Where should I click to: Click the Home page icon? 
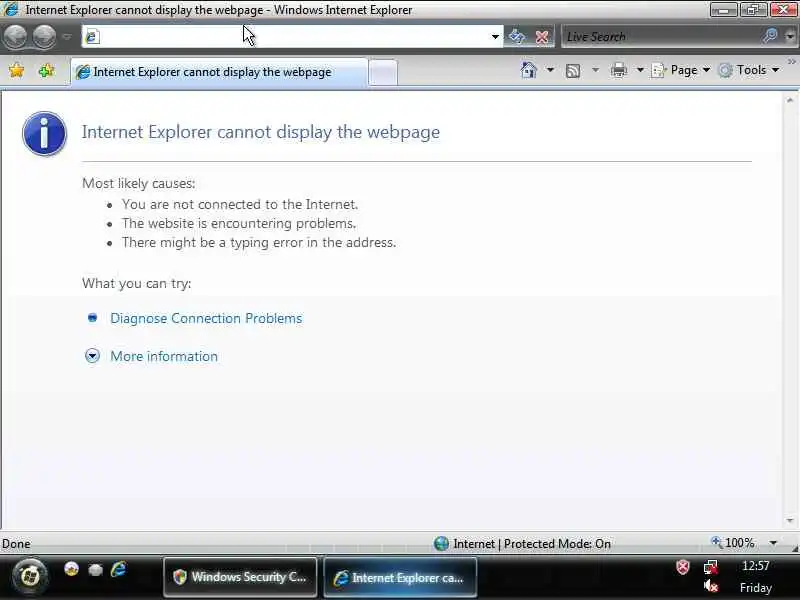[x=529, y=70]
